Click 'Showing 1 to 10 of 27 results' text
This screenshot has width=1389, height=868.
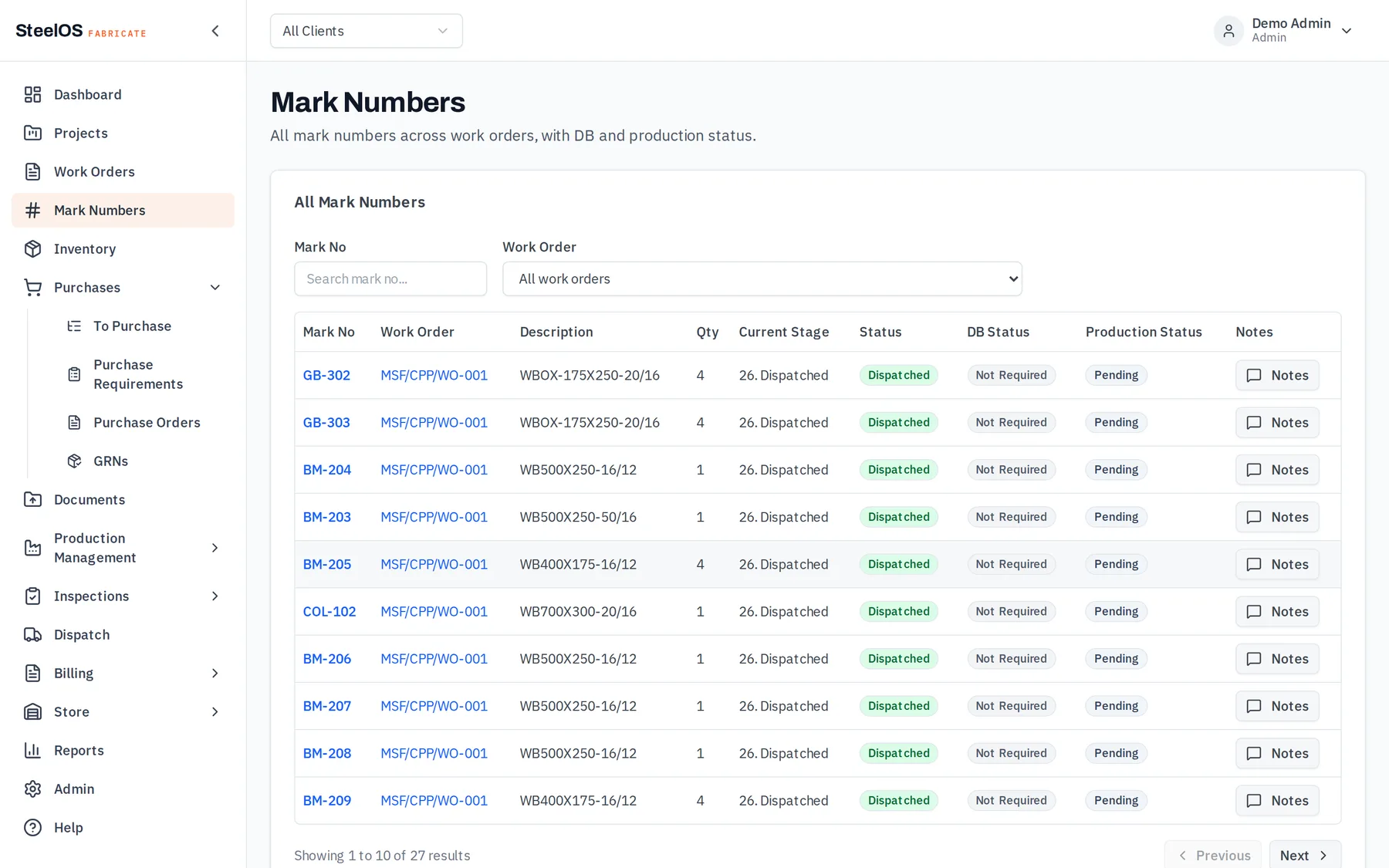click(x=382, y=856)
